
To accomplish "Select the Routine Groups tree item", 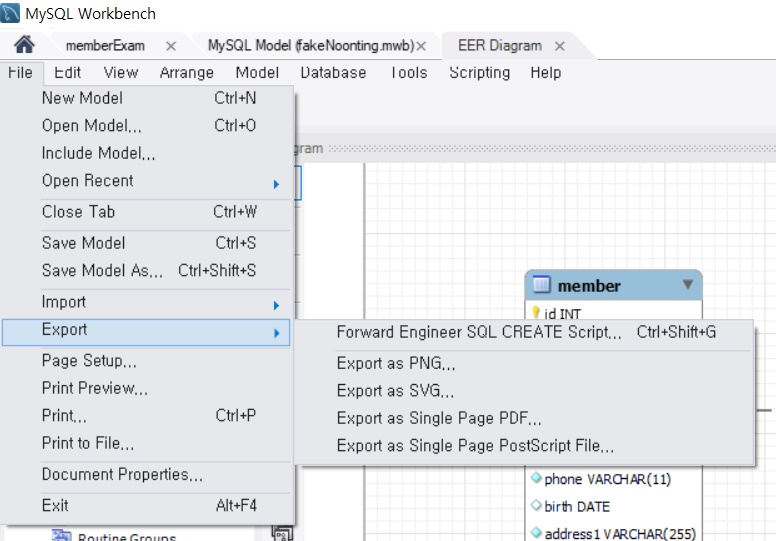I will coord(127,537).
